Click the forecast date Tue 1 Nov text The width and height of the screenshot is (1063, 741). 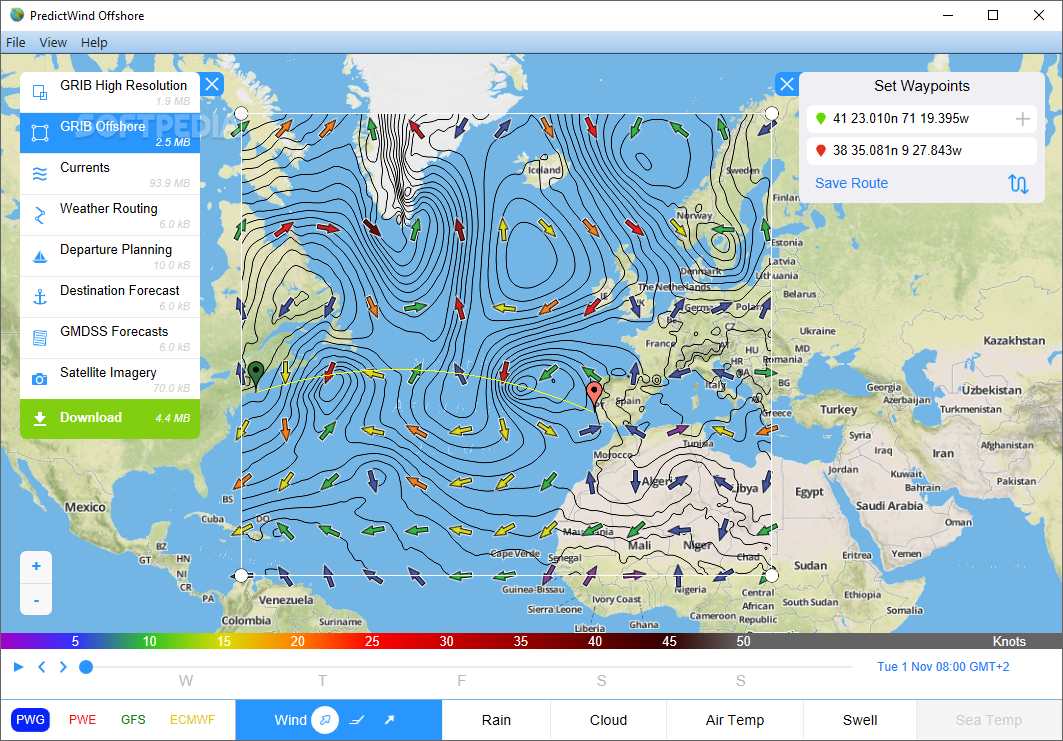[x=943, y=667]
